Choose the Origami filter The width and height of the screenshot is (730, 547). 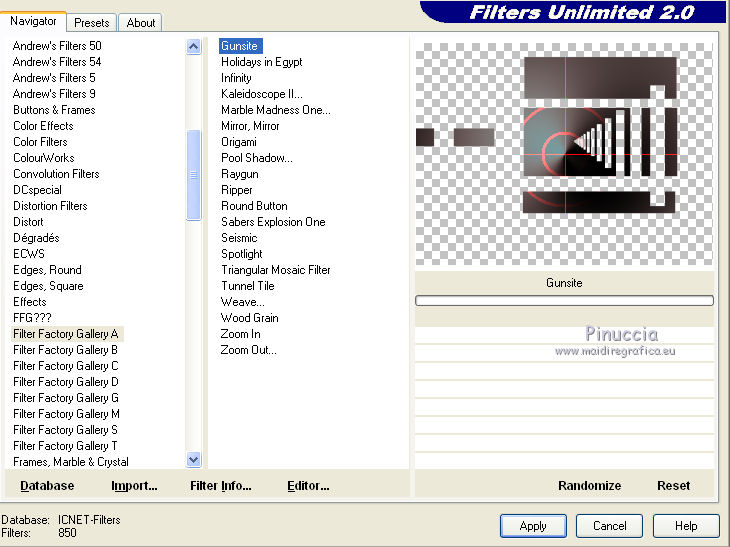pyautogui.click(x=239, y=142)
